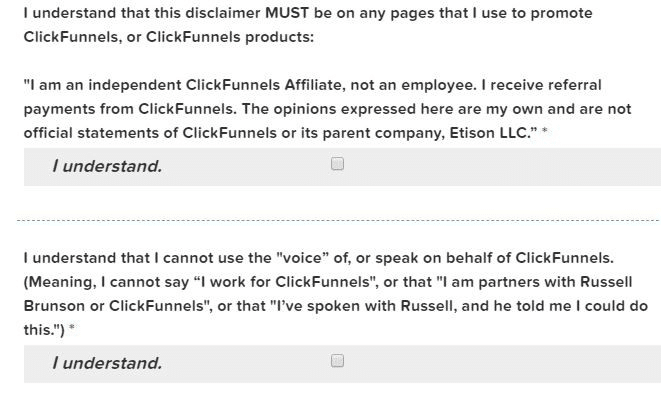Click the word "Affiliate," in the disclaimer quote
The image size is (661, 413).
pos(315,85)
